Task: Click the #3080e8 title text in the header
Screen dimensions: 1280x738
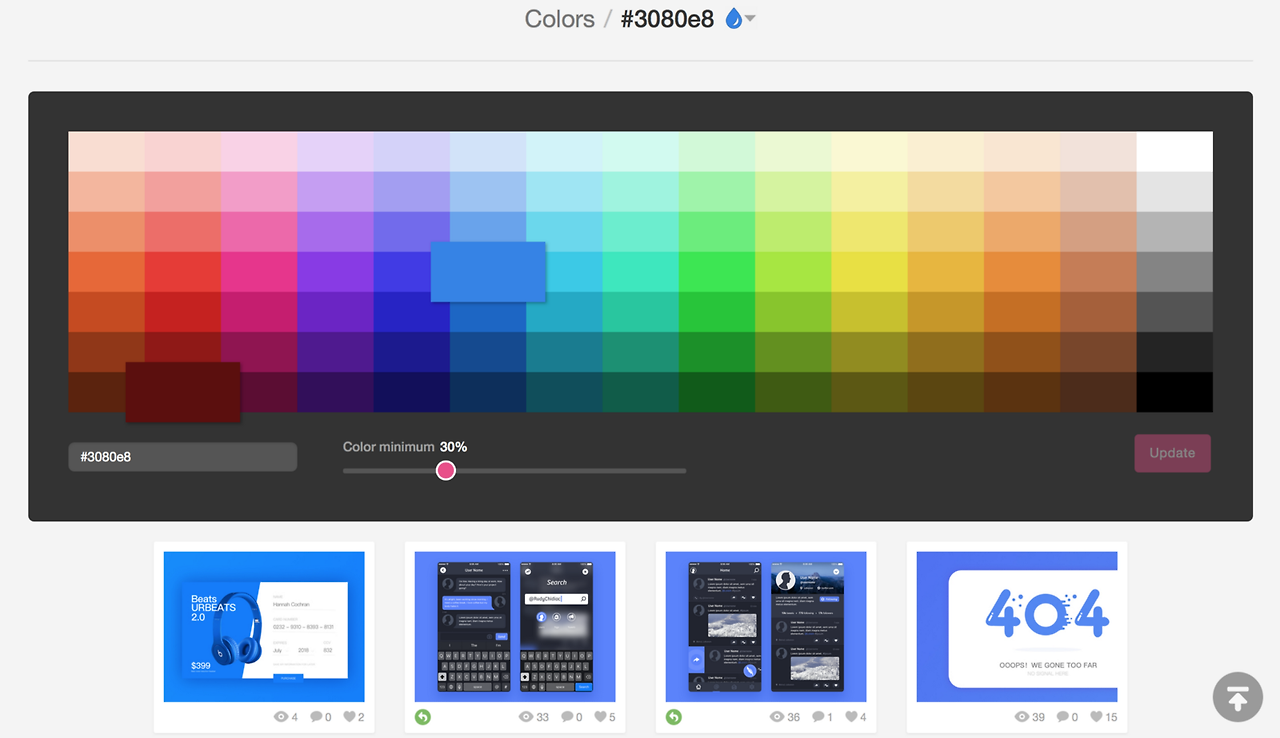Action: pos(667,18)
